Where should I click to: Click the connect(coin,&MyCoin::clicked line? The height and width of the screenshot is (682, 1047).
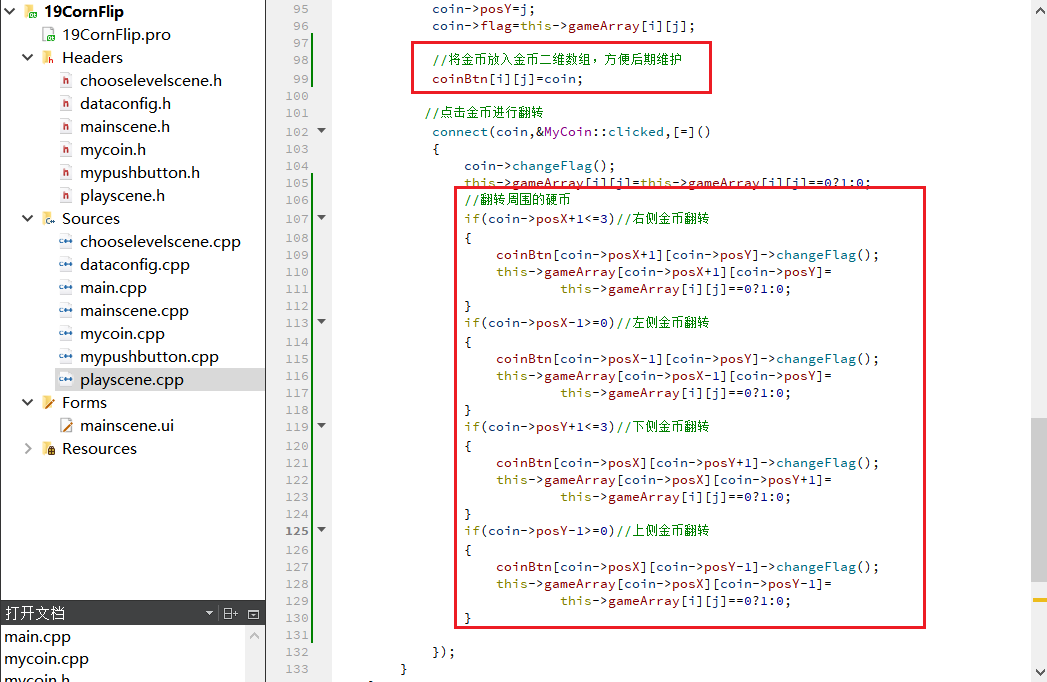coord(571,132)
